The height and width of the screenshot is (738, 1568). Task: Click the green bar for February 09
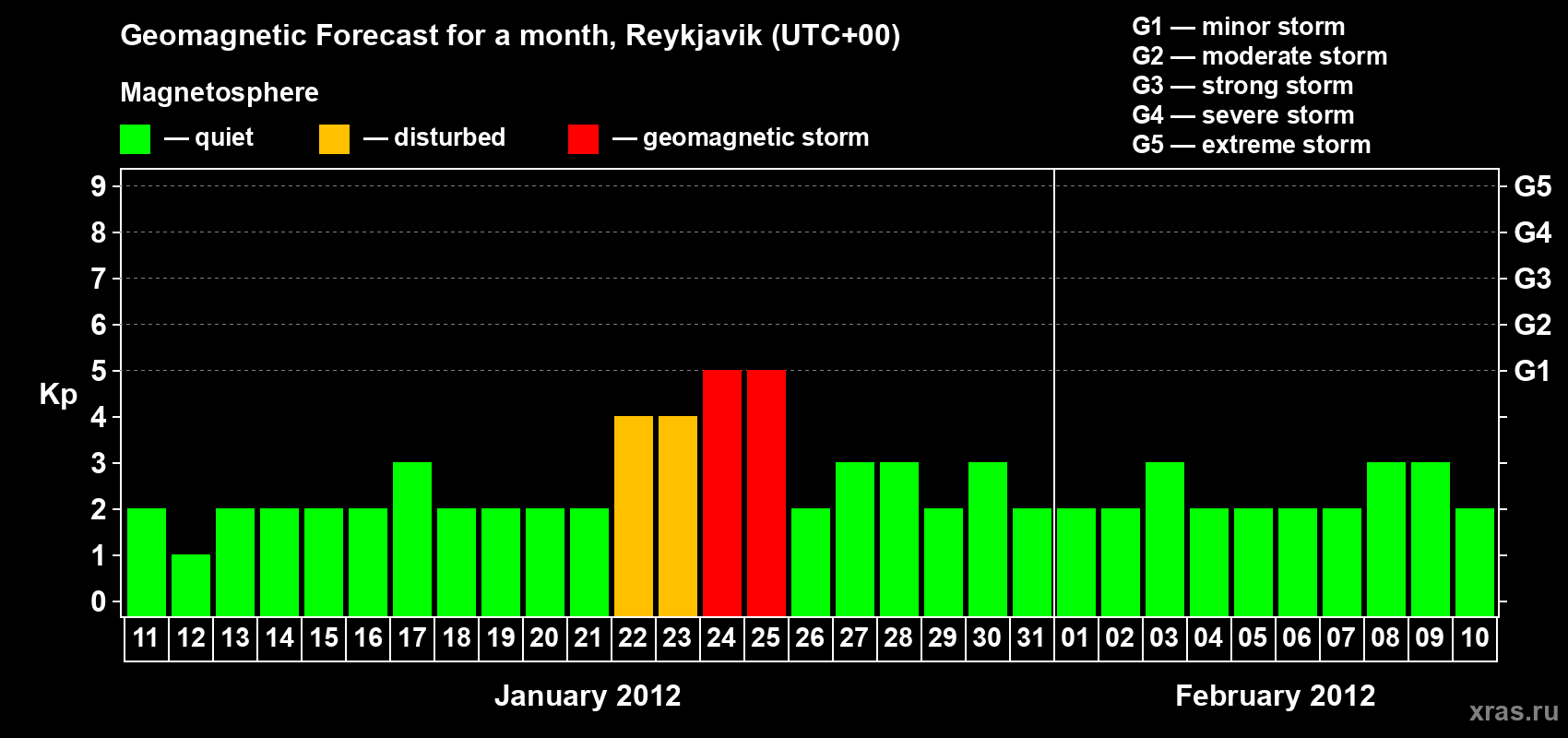(x=1431, y=539)
